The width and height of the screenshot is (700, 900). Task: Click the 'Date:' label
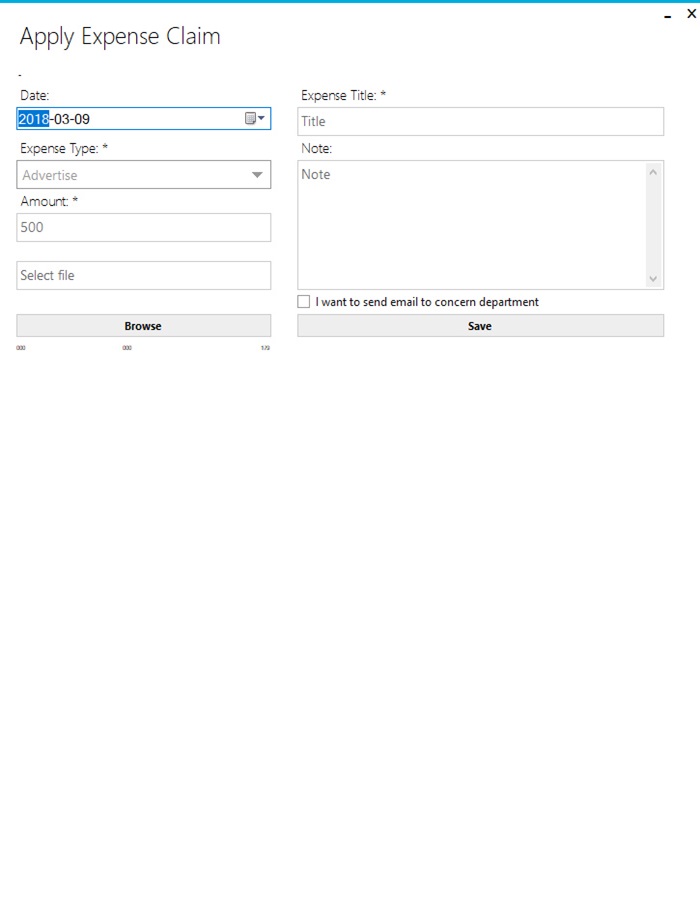(35, 95)
